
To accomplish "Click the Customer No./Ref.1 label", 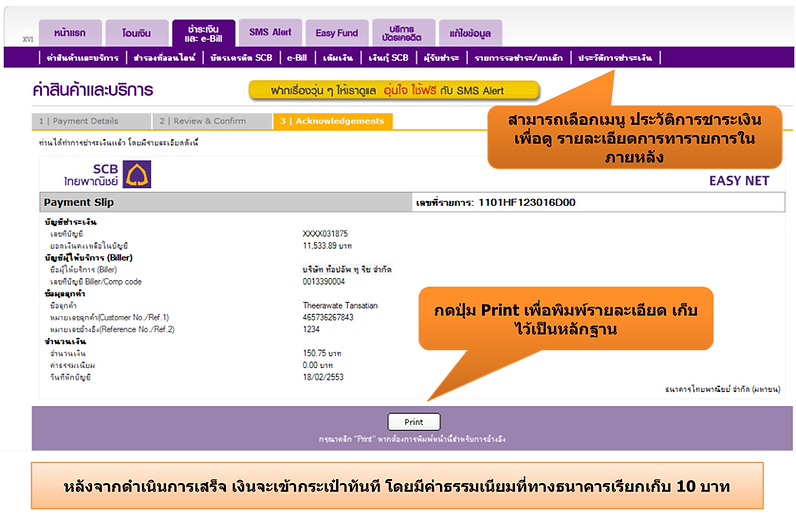I will coord(109,317).
